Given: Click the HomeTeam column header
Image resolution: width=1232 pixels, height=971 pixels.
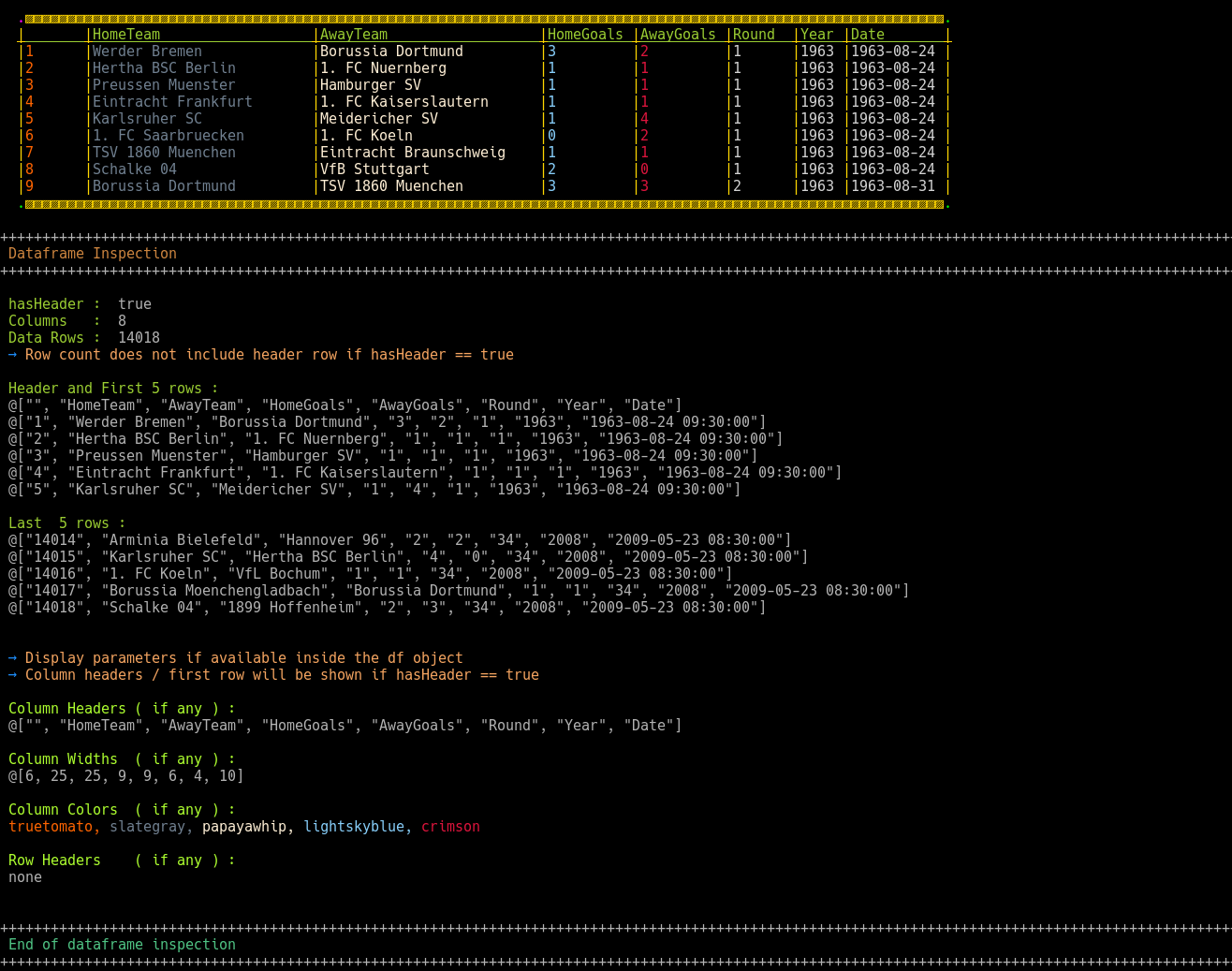Looking at the screenshot, I should point(126,35).
